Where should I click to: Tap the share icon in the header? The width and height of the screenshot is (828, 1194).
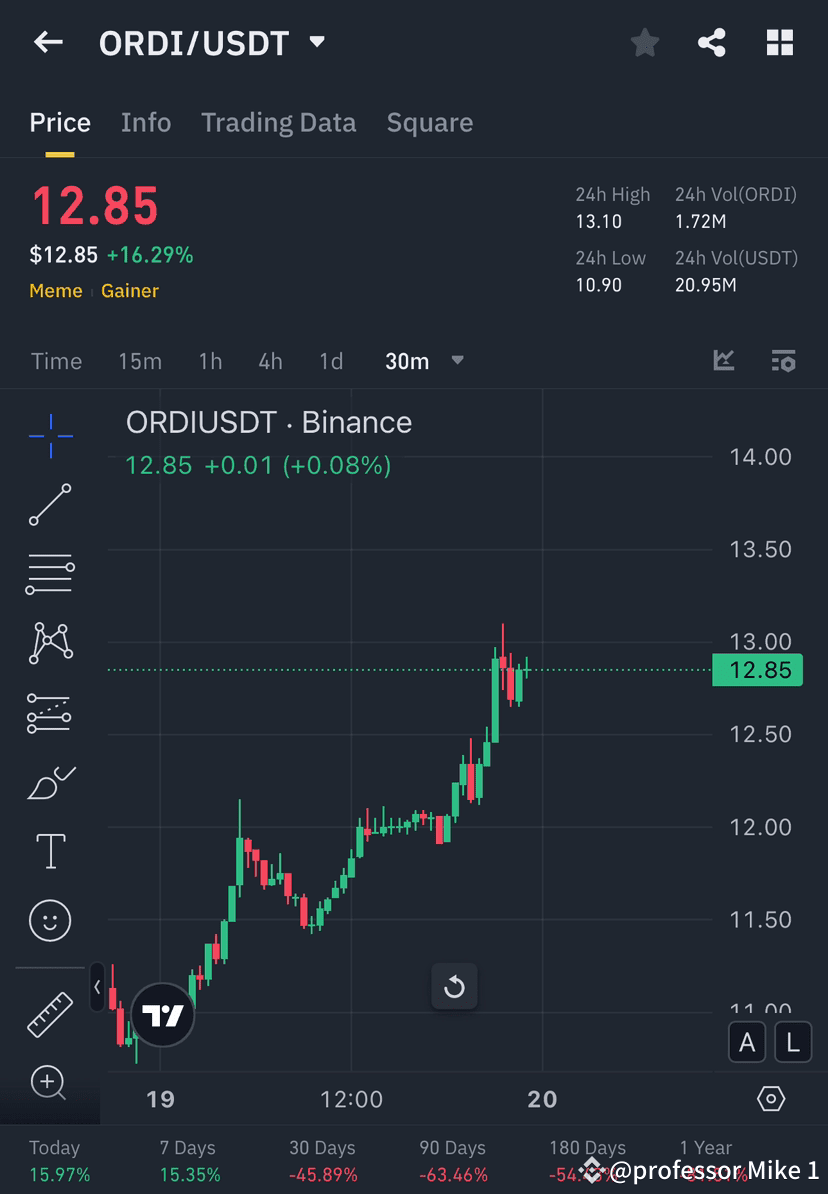click(x=712, y=42)
